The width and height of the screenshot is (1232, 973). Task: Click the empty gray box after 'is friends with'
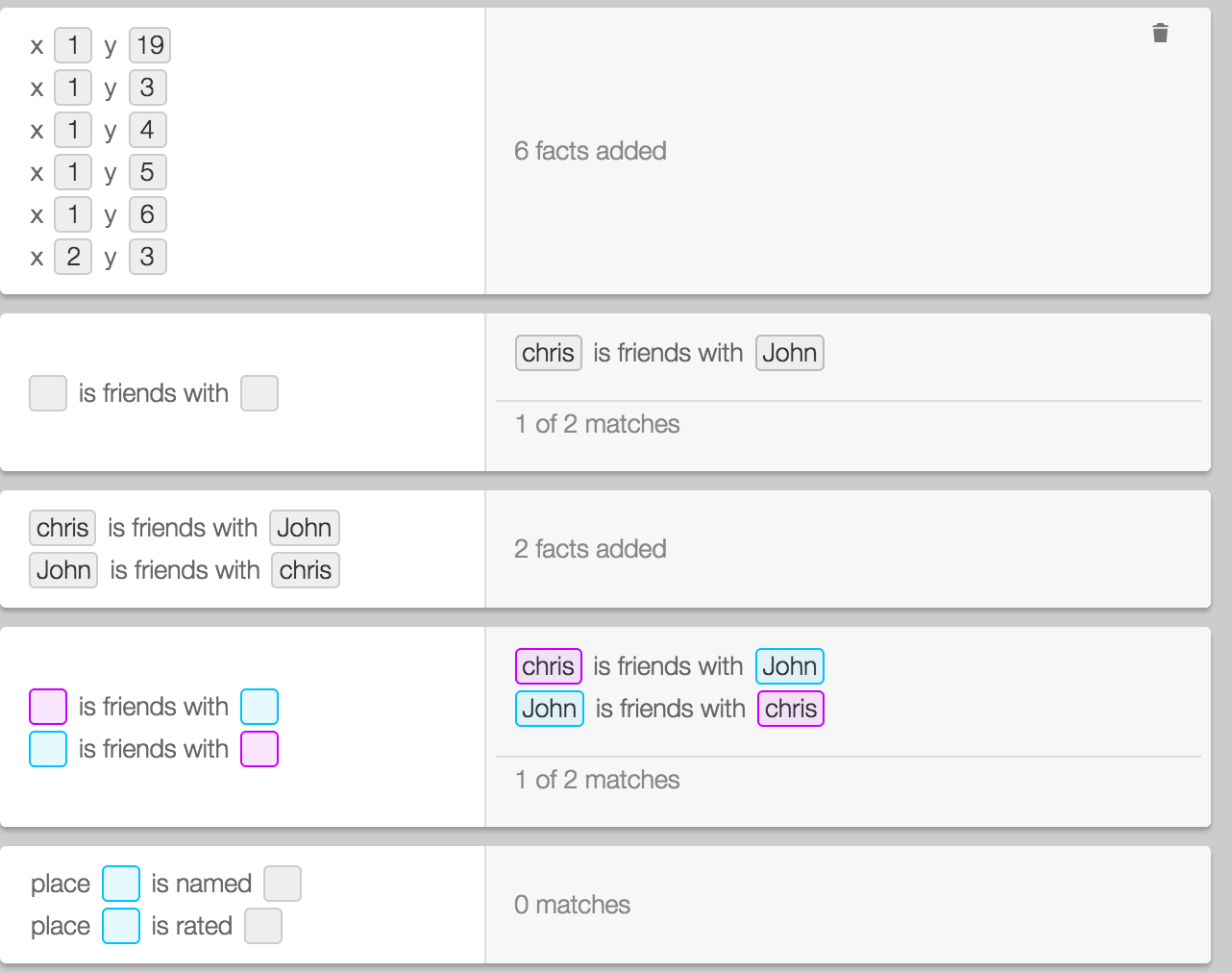[x=259, y=393]
